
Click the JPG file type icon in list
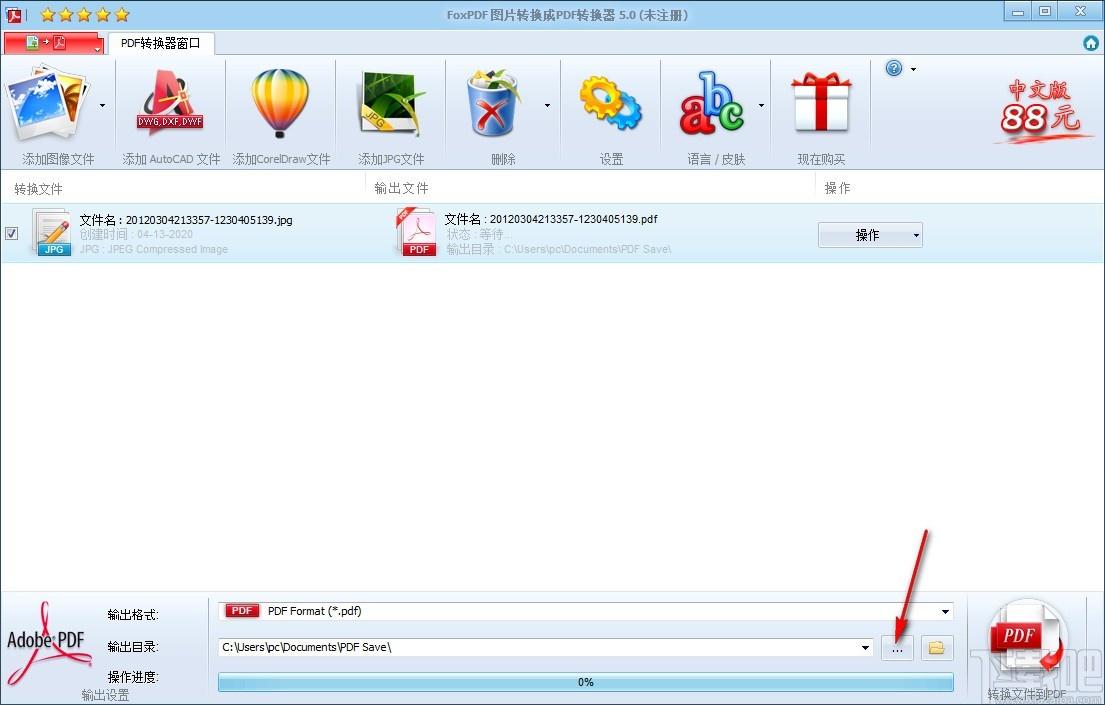51,232
